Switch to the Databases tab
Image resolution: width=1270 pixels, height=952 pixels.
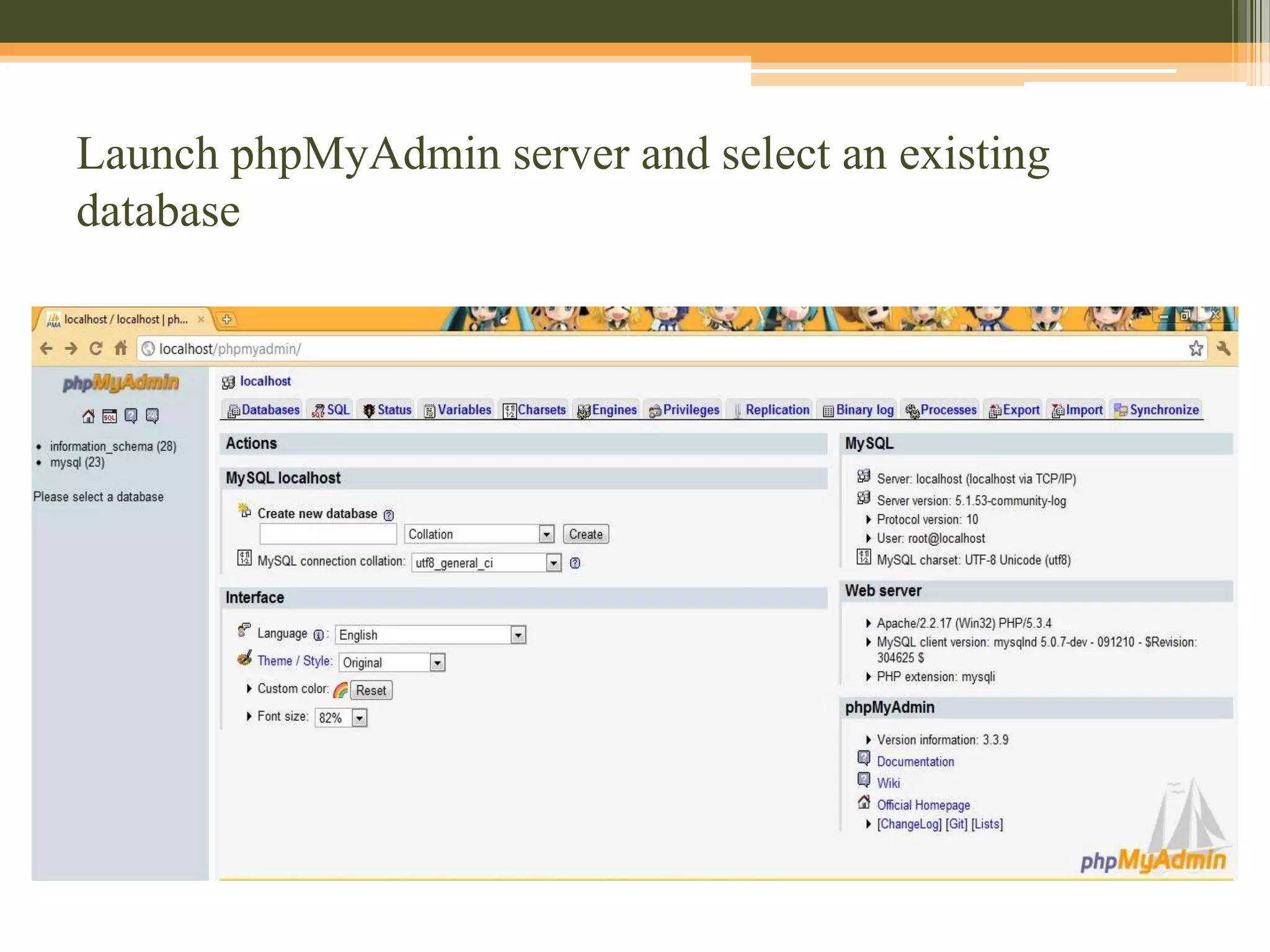tap(264, 410)
